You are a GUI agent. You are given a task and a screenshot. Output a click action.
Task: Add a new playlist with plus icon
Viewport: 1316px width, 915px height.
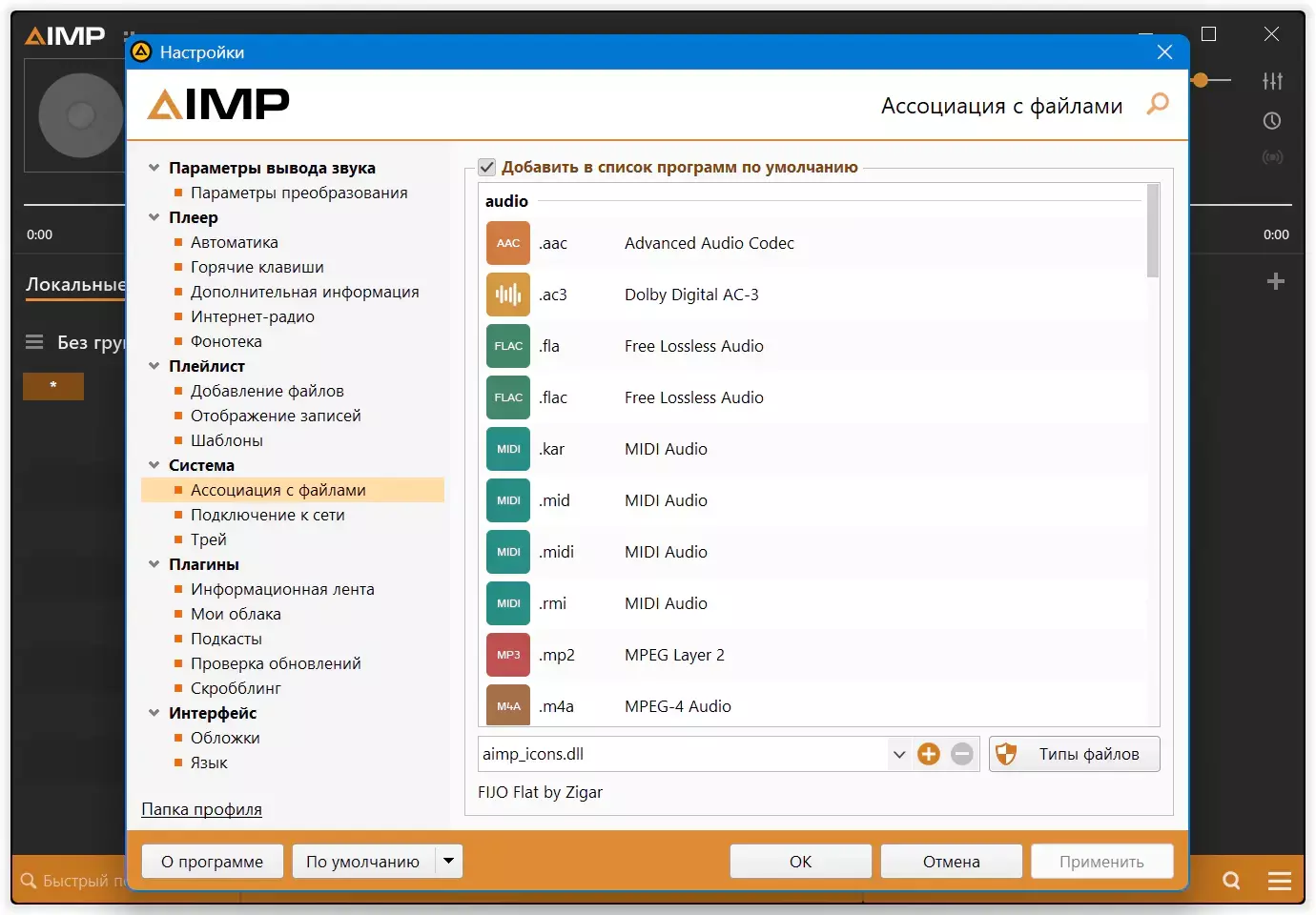click(x=1276, y=281)
